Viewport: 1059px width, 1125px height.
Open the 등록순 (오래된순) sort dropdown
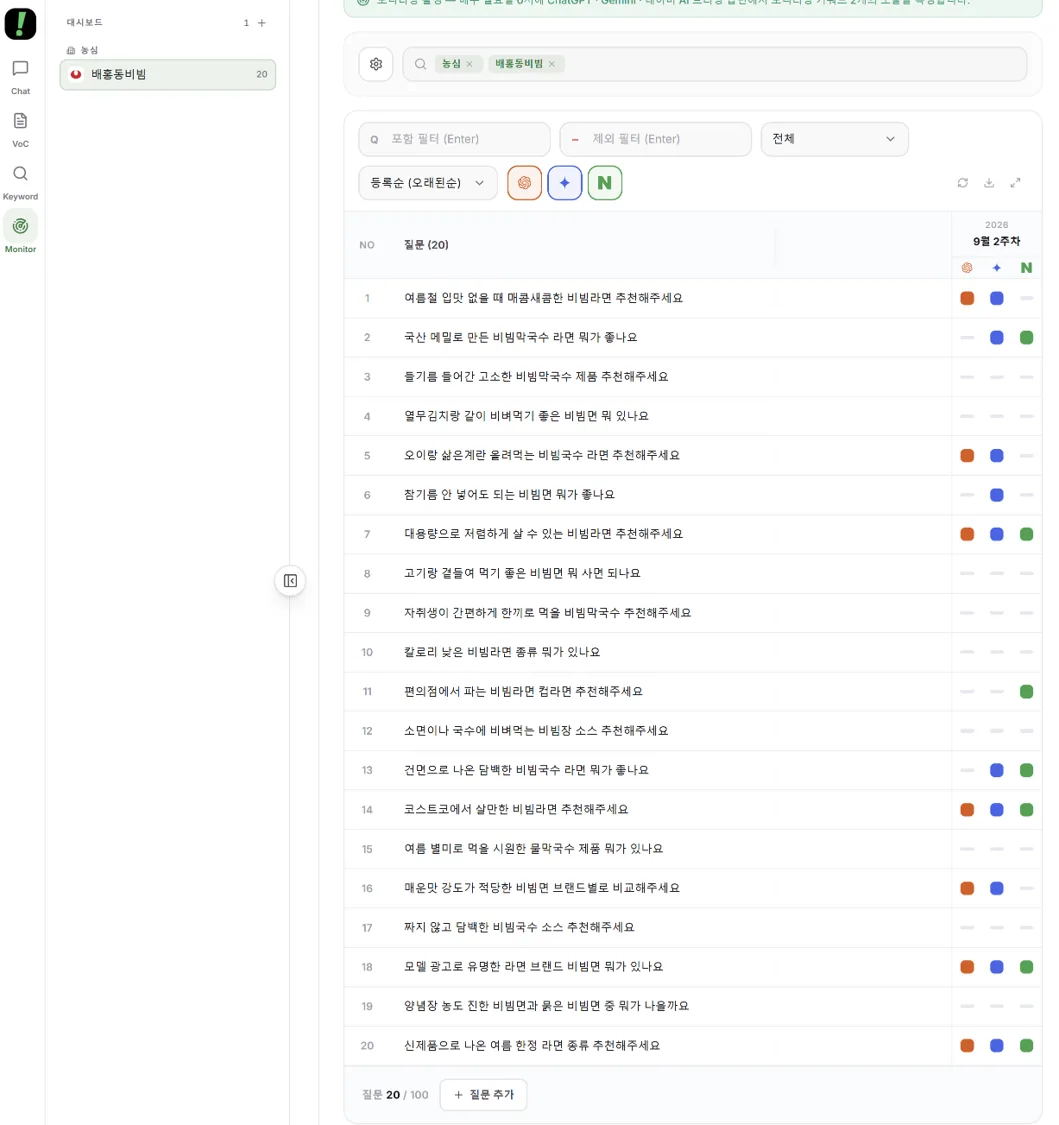pyautogui.click(x=428, y=183)
